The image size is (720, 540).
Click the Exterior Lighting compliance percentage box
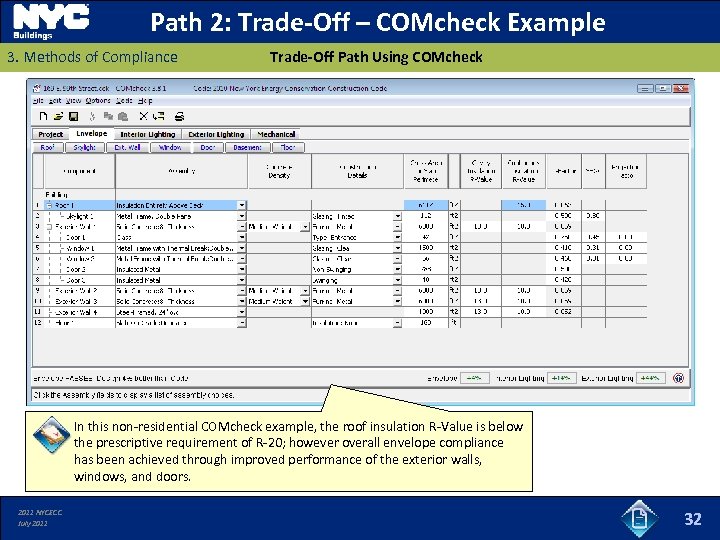pos(651,378)
